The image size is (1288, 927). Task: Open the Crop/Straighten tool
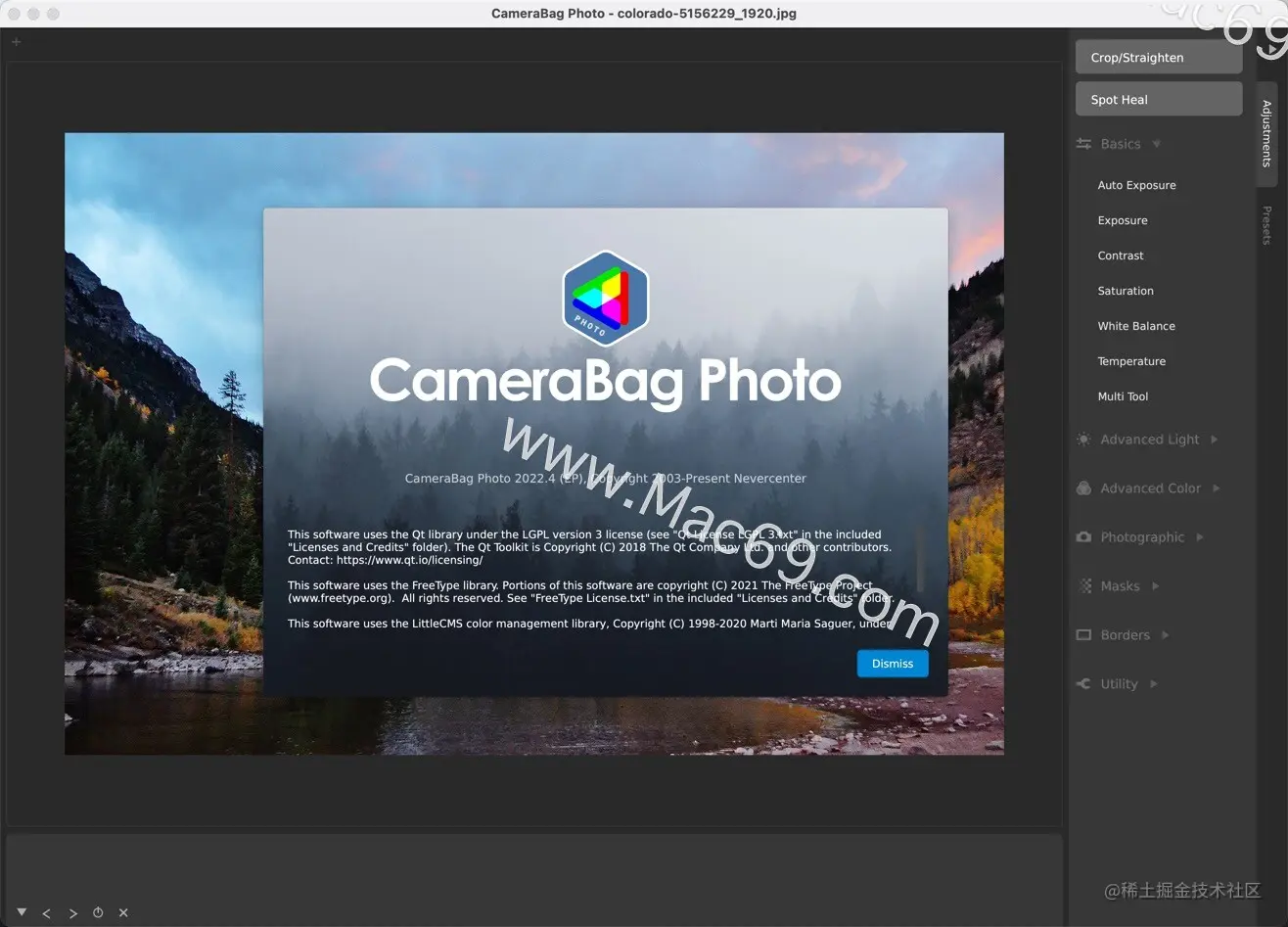point(1159,57)
